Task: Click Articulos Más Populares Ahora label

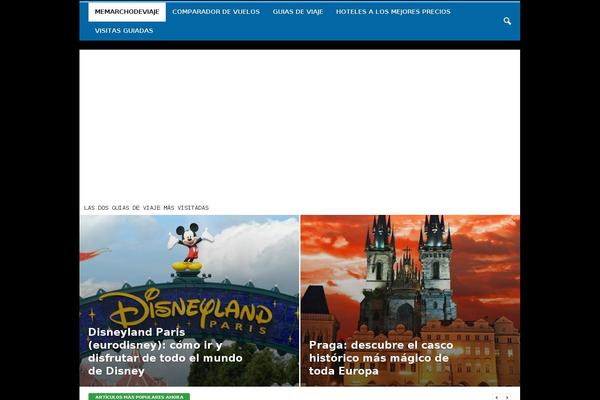Action: tap(139, 397)
